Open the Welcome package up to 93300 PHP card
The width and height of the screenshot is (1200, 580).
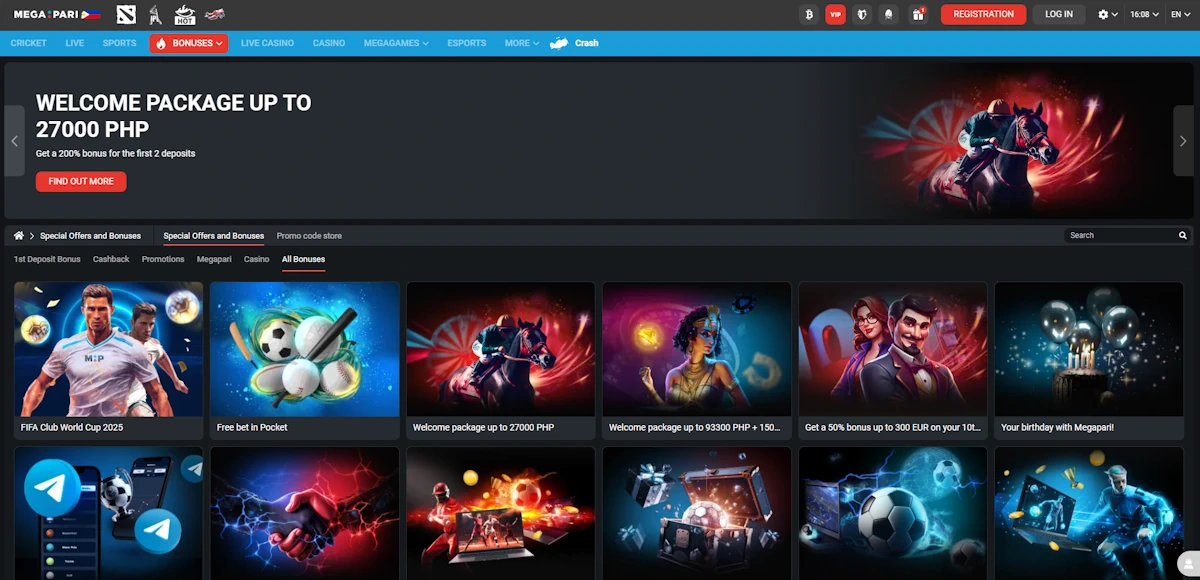pos(697,360)
